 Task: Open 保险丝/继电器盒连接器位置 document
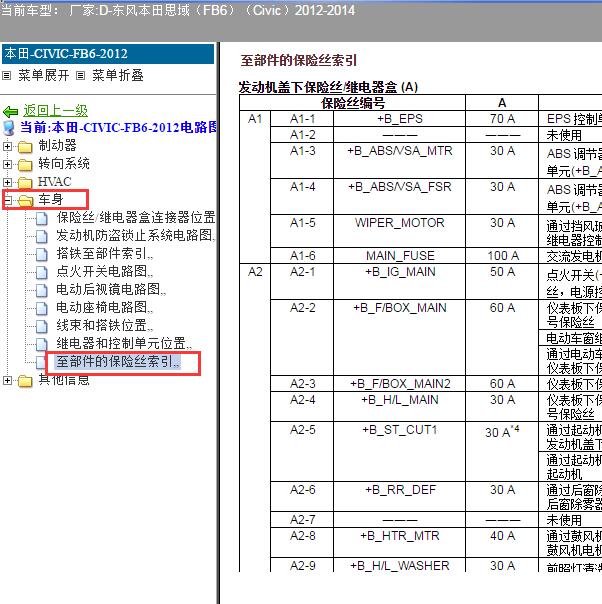click(x=136, y=218)
